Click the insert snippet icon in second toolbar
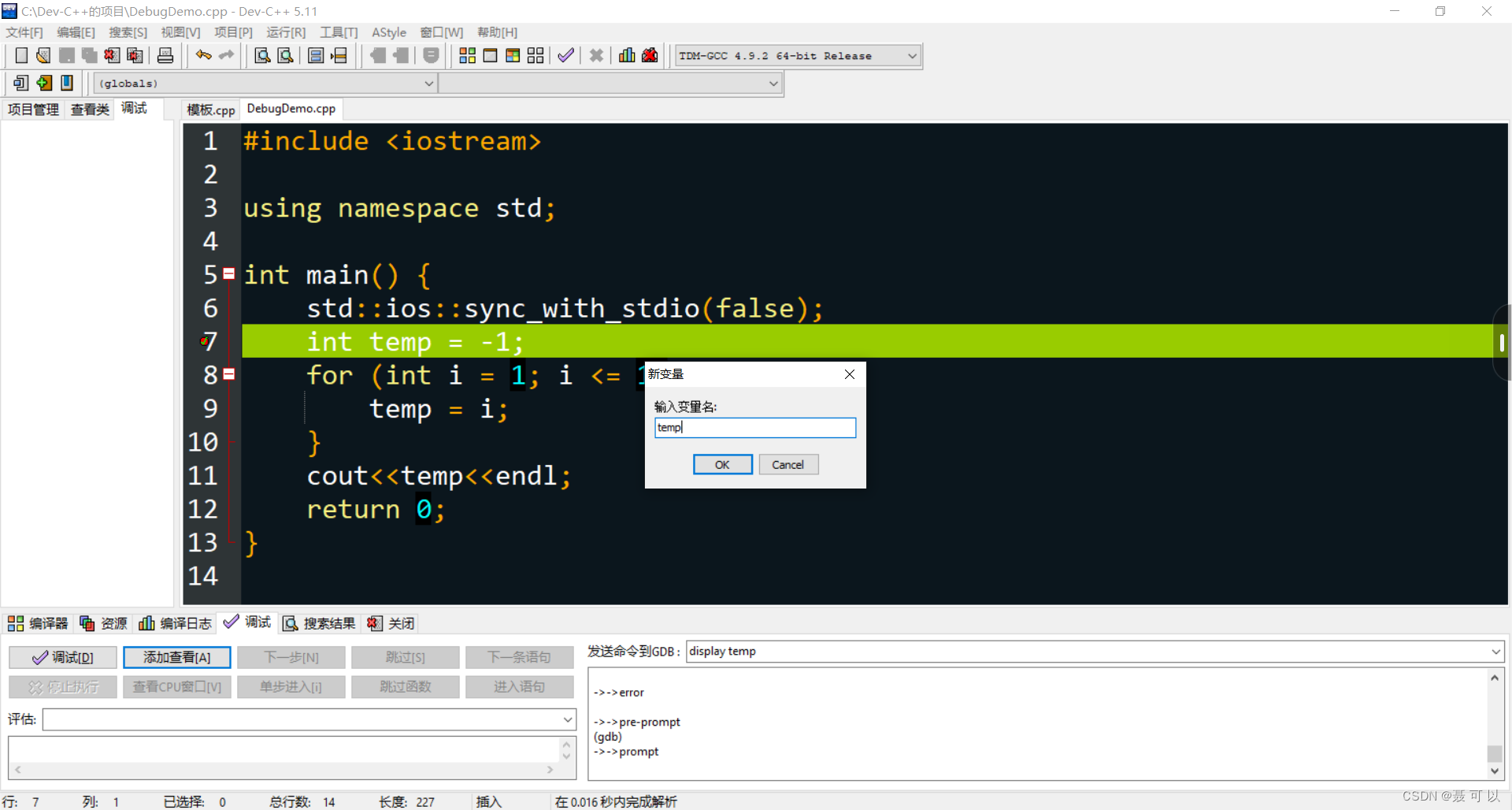 click(21, 83)
